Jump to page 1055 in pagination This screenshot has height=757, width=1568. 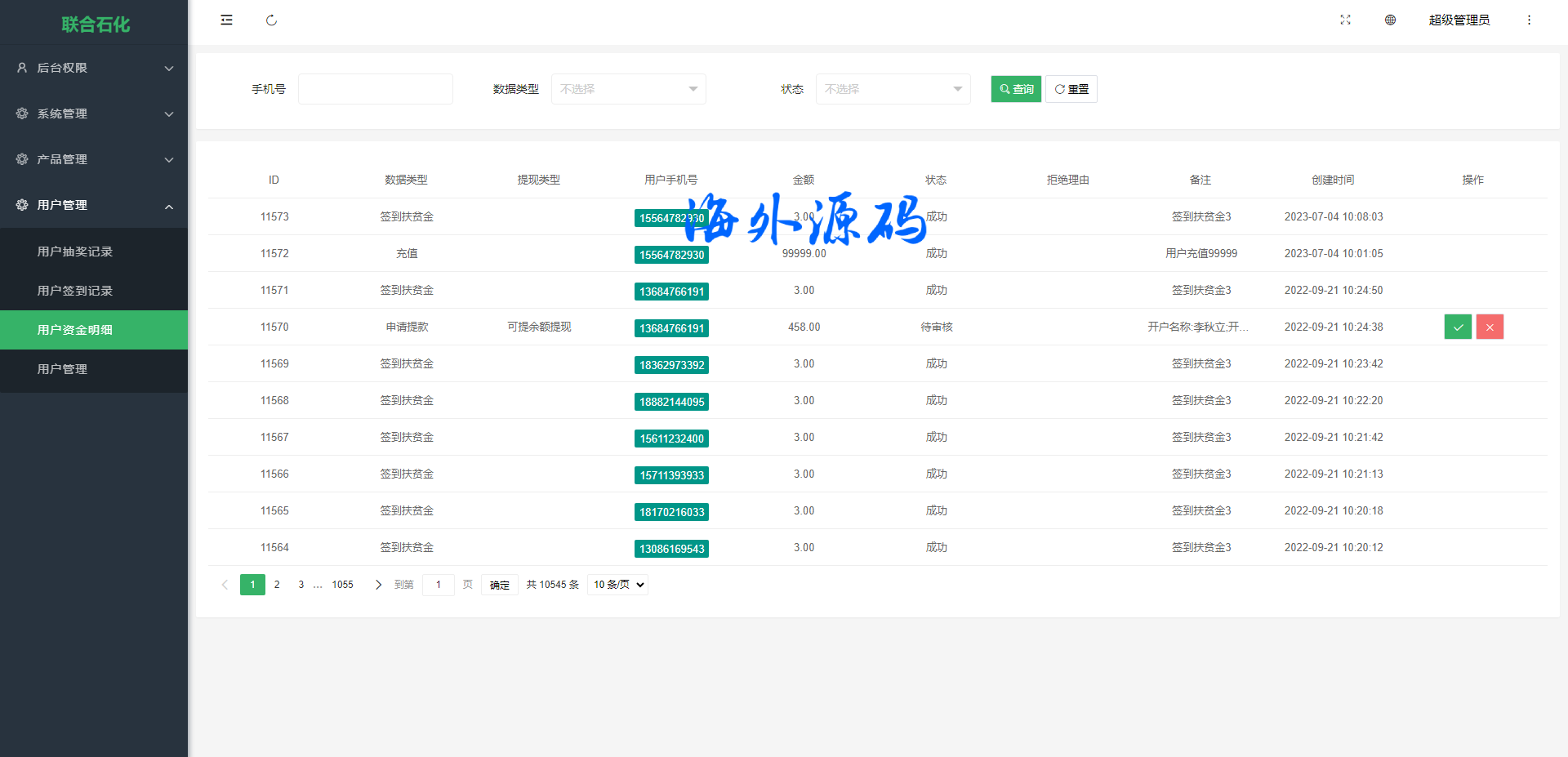tap(342, 585)
